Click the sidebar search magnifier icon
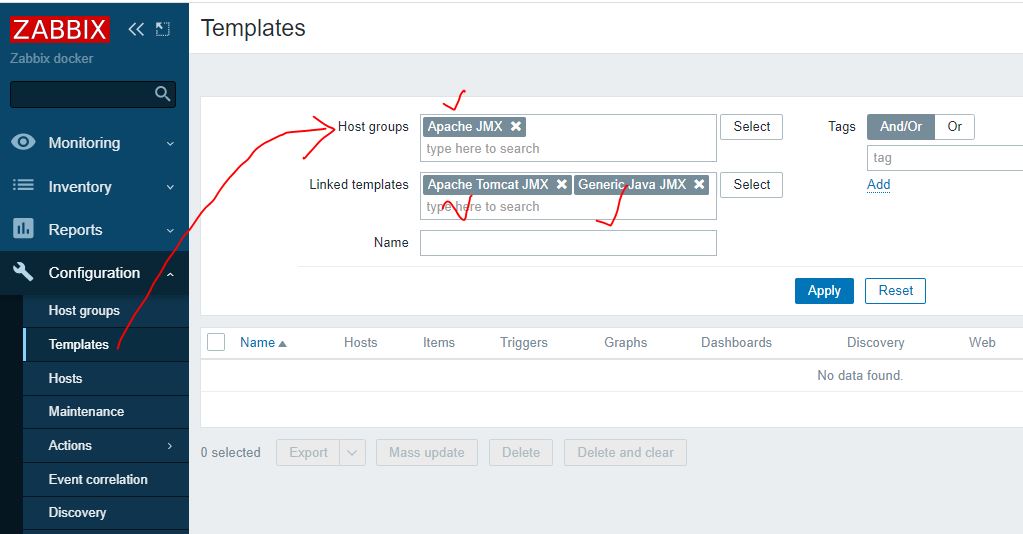Screen dimensions: 1023x534 coord(163,94)
